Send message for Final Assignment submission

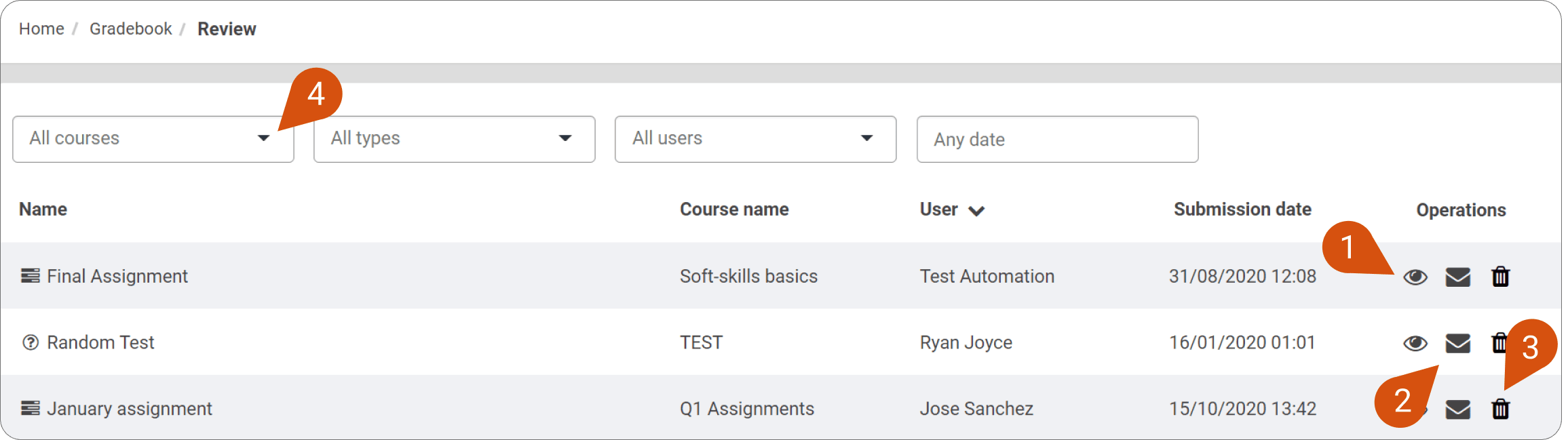point(1458,277)
